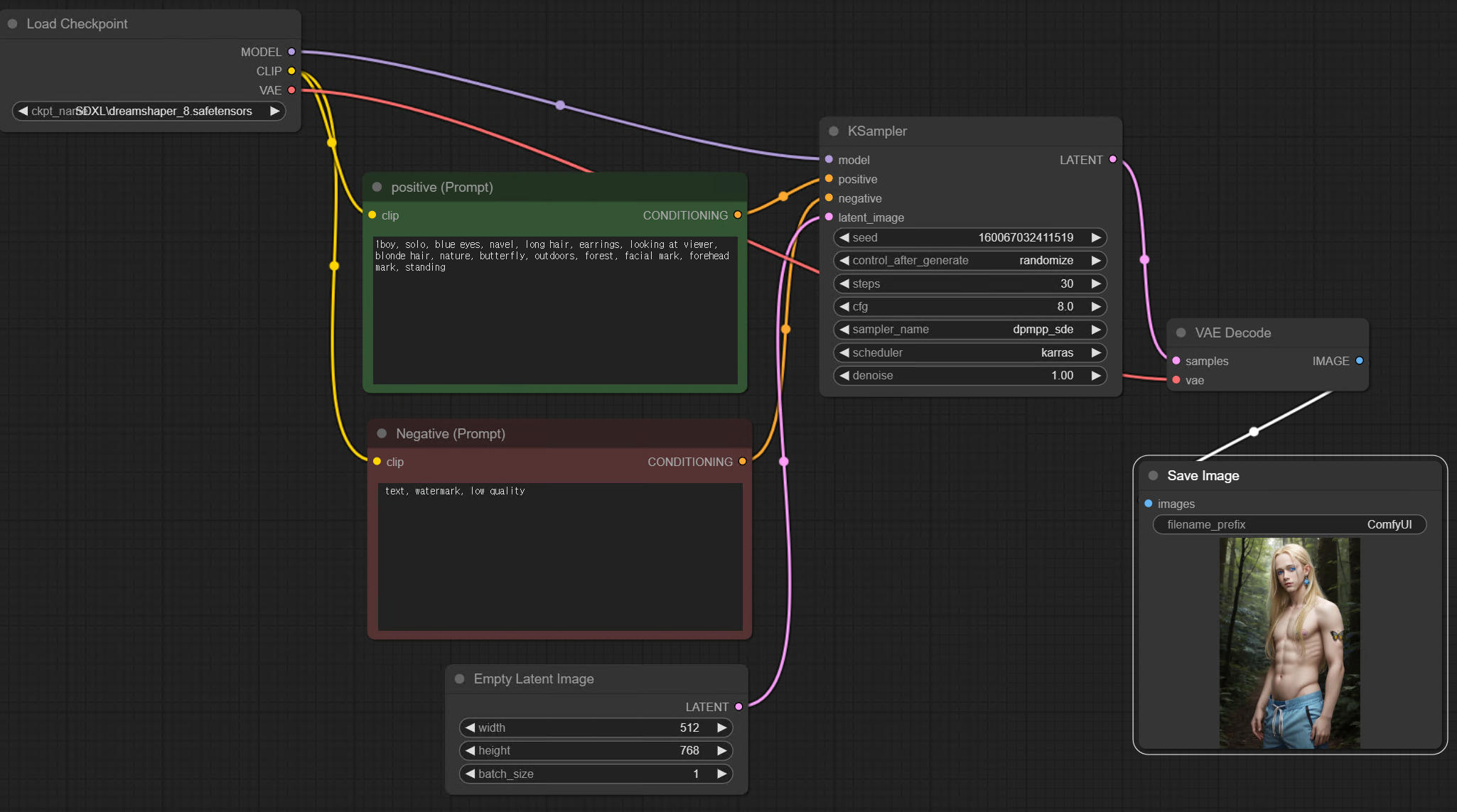Open the scheduler karras selector

(x=969, y=352)
